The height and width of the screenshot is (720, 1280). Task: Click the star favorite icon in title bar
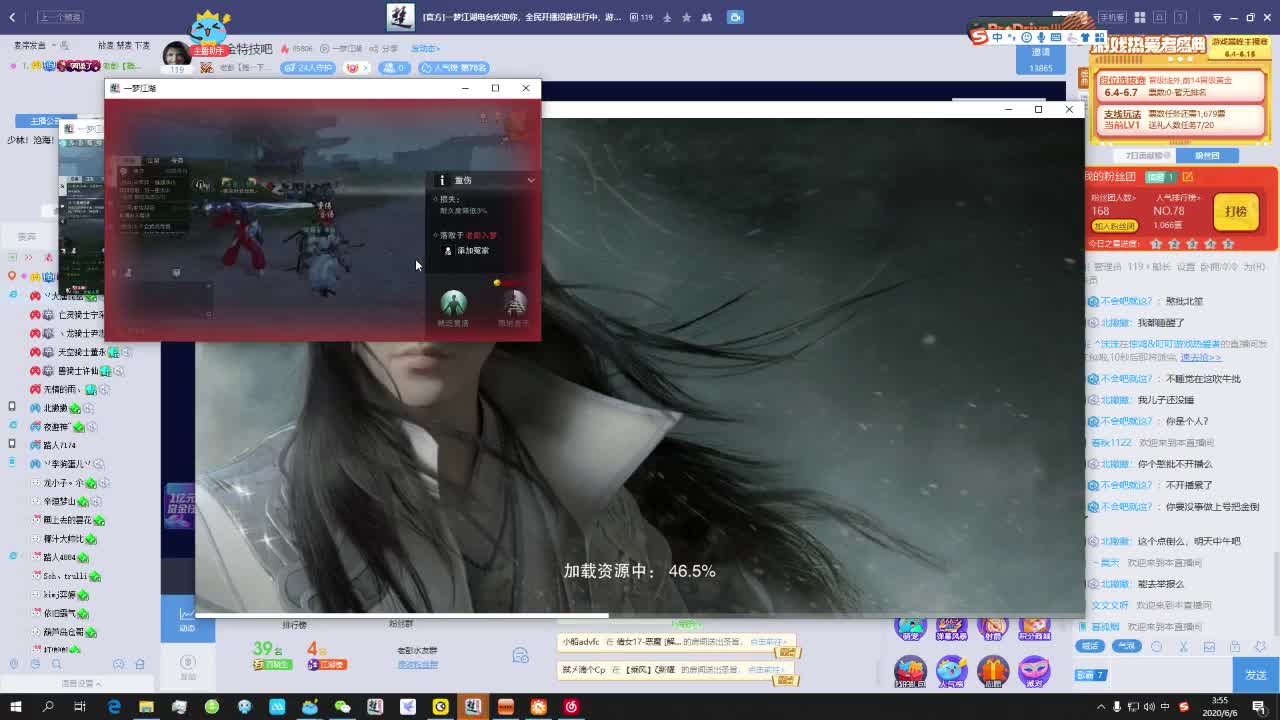click(686, 17)
